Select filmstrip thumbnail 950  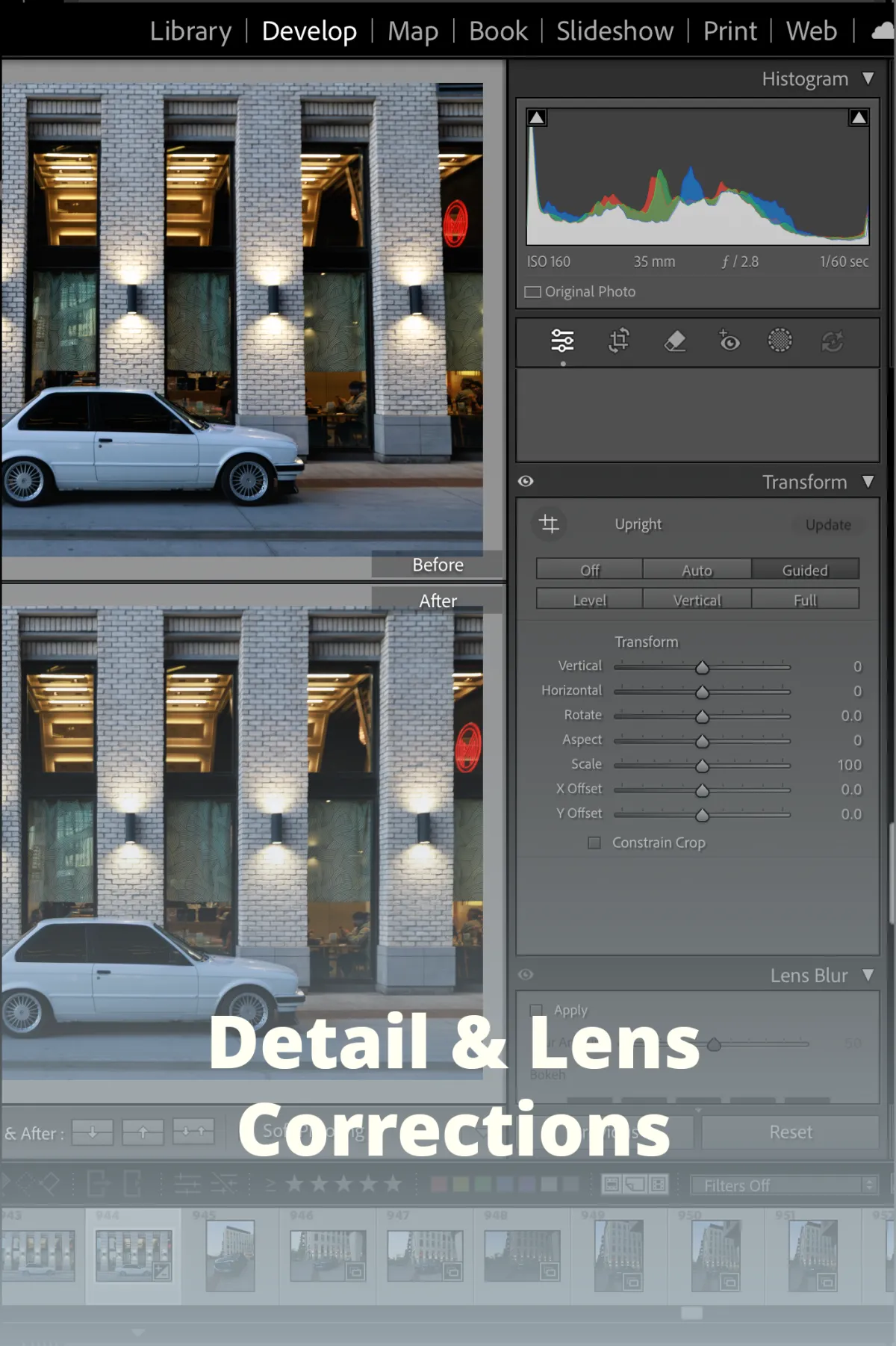pos(716,1256)
